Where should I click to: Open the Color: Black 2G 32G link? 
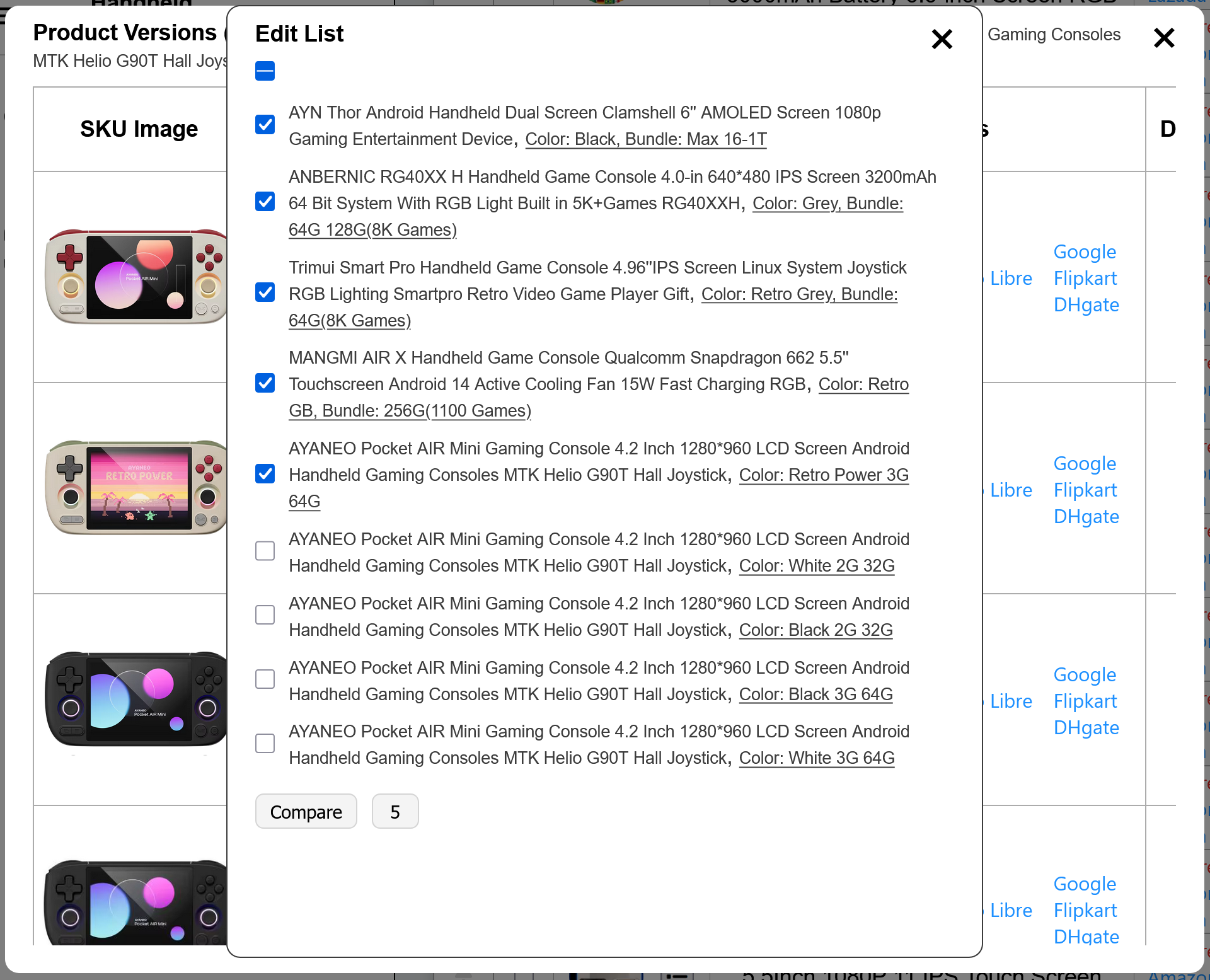click(x=816, y=630)
